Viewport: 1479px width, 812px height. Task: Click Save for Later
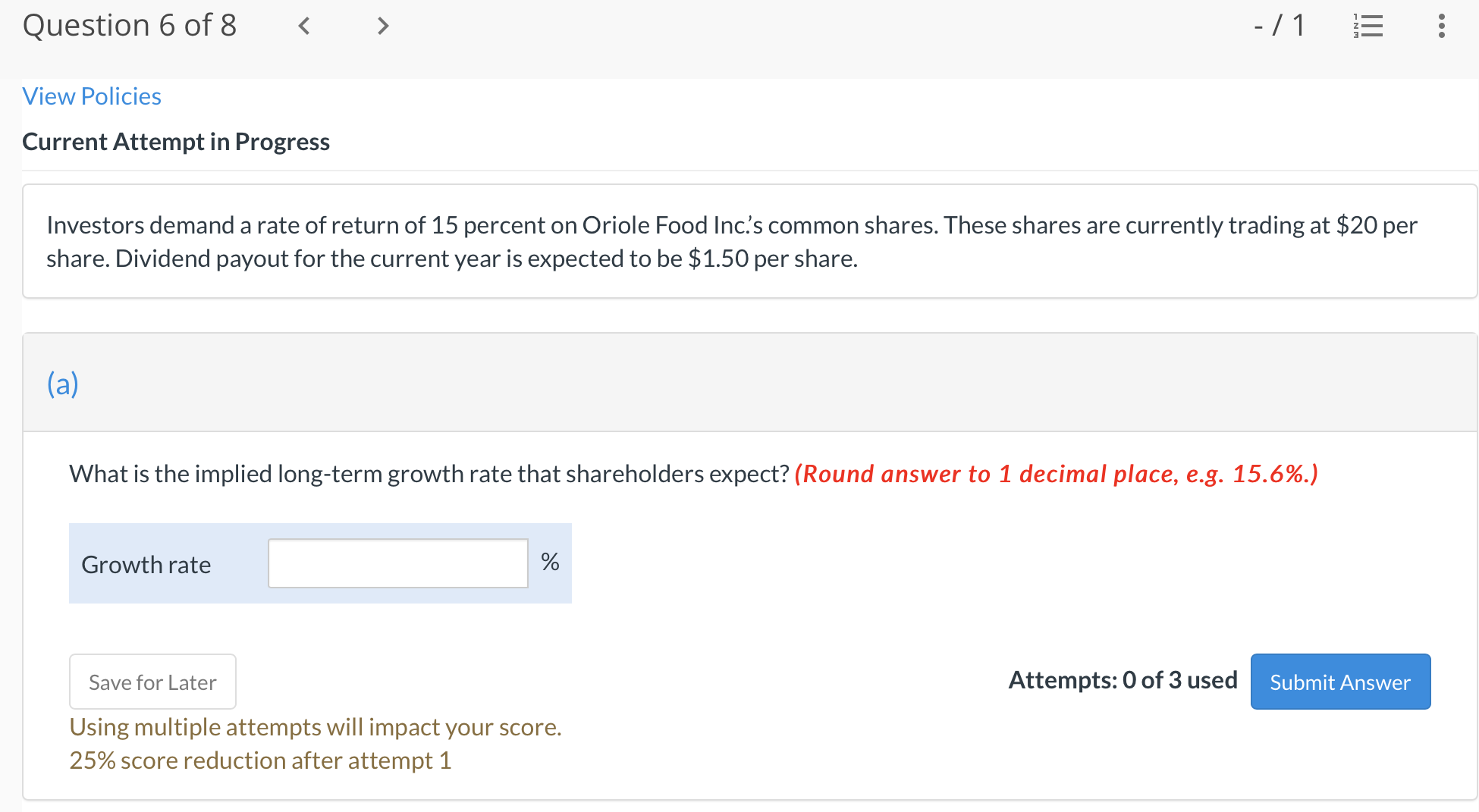coord(152,681)
